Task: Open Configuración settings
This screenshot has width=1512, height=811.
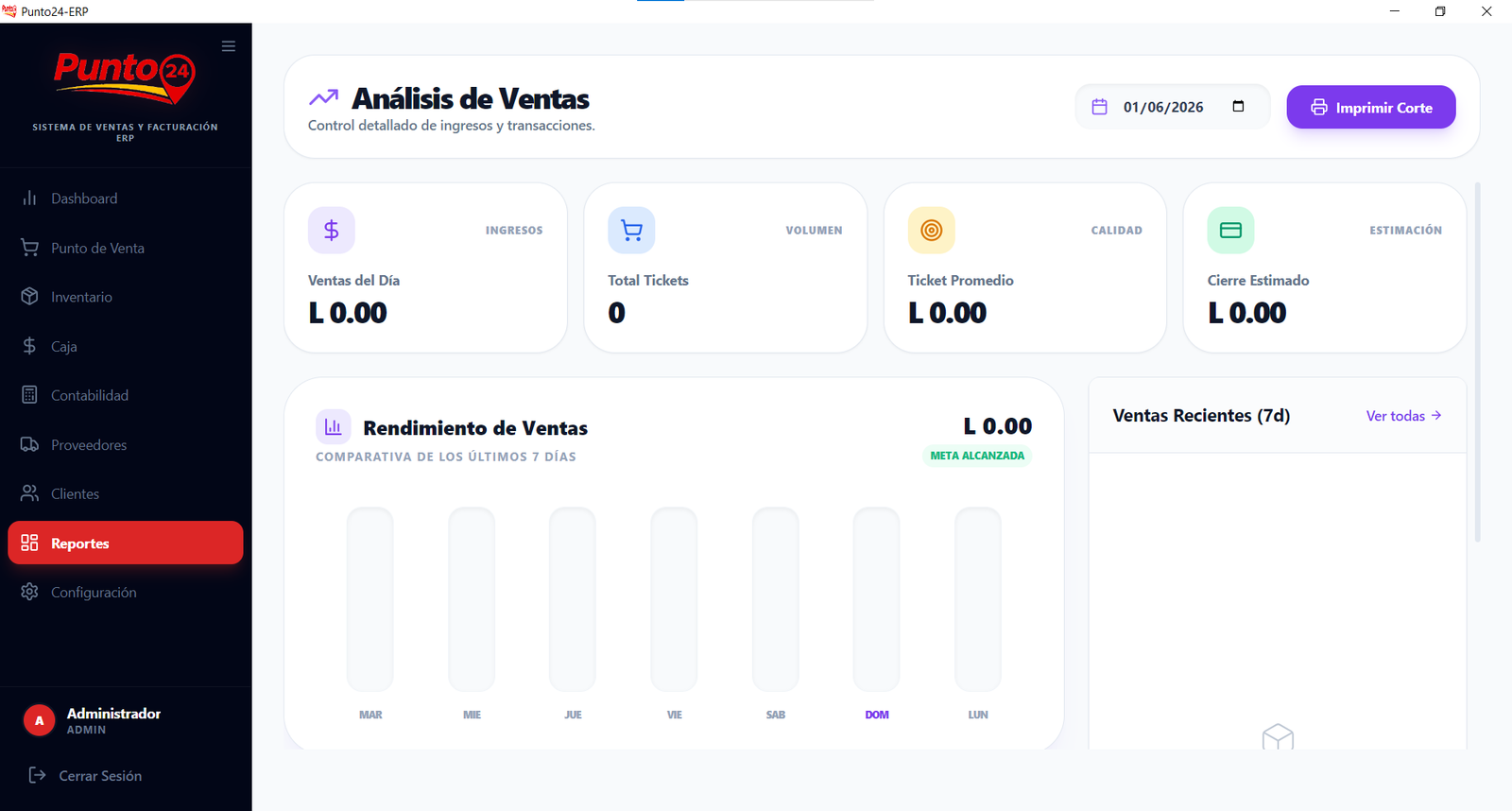Action: [x=126, y=592]
